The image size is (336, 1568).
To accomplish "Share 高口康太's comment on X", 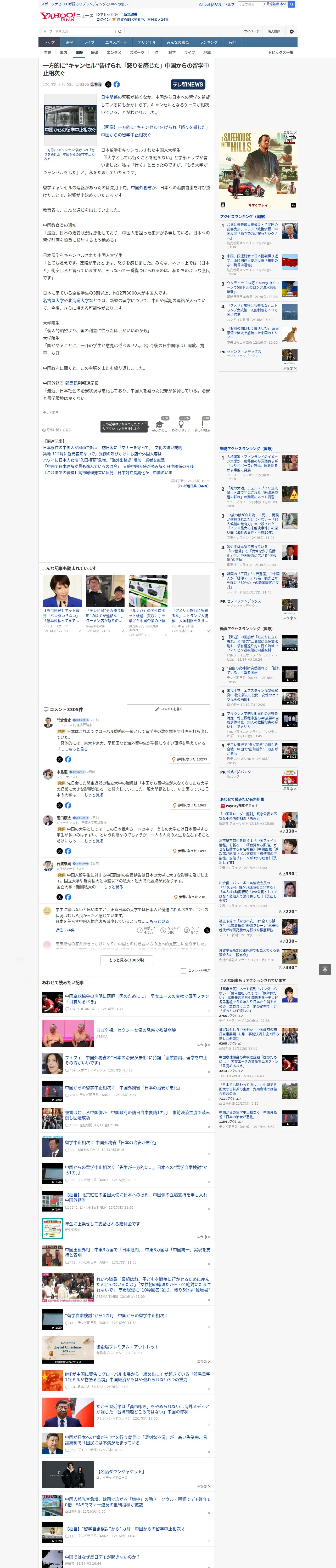I will [x=60, y=851].
